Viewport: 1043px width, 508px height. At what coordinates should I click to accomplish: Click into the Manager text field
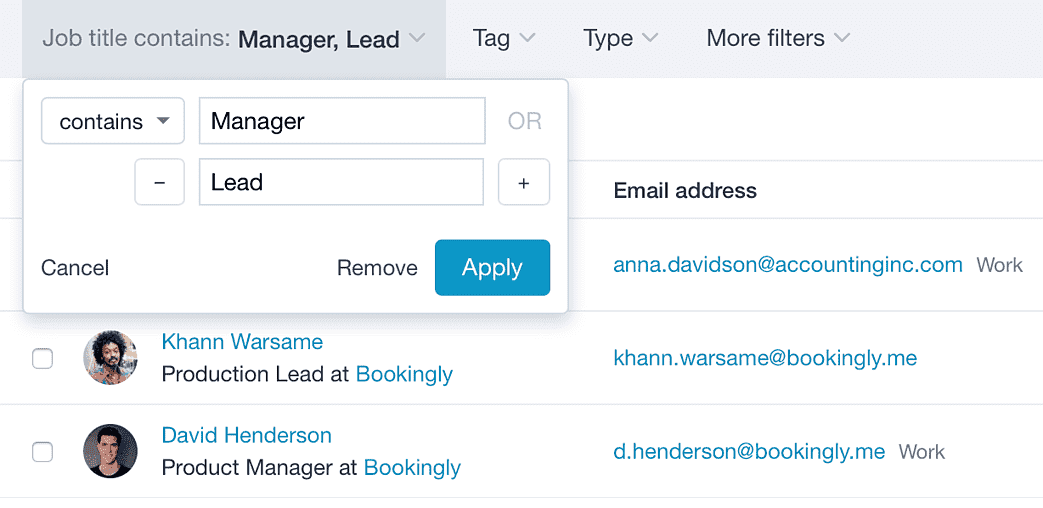tap(342, 121)
